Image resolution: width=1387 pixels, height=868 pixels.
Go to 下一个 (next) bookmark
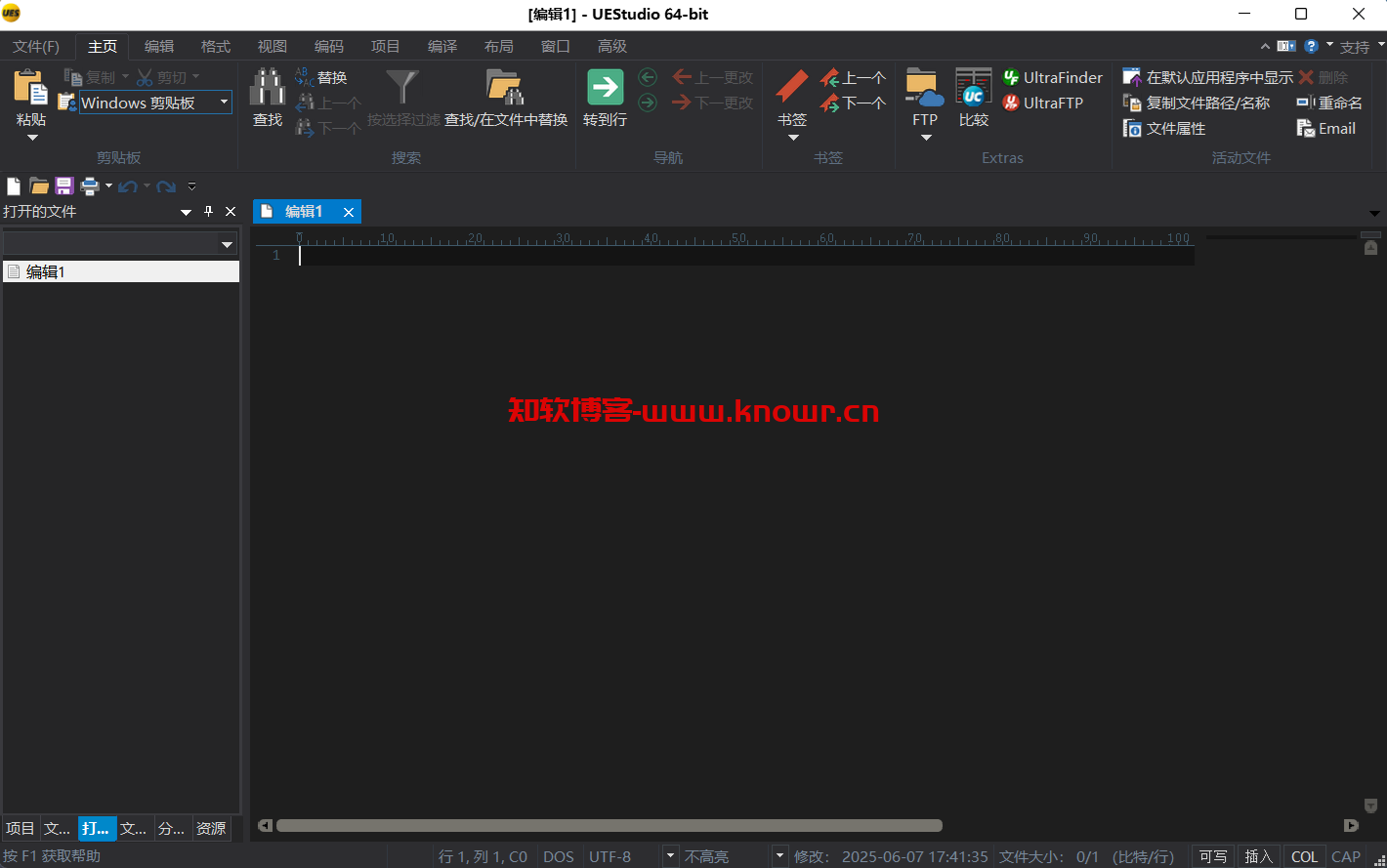pos(853,103)
